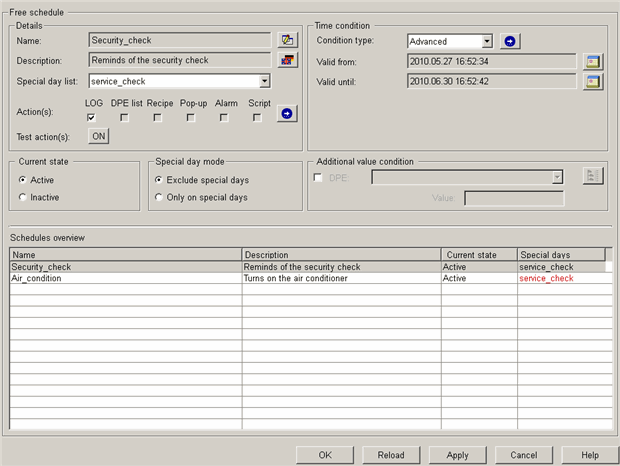Open the calendar picker for Valid from
The width and height of the screenshot is (620, 466).
point(594,61)
